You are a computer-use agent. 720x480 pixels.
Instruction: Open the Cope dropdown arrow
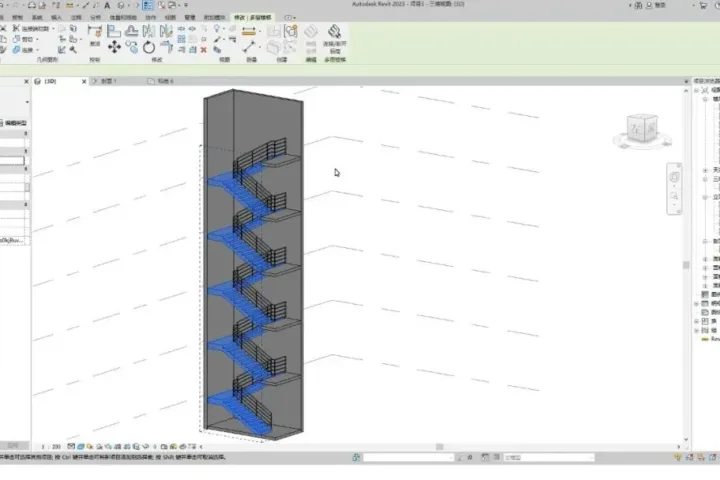[x=53, y=28]
